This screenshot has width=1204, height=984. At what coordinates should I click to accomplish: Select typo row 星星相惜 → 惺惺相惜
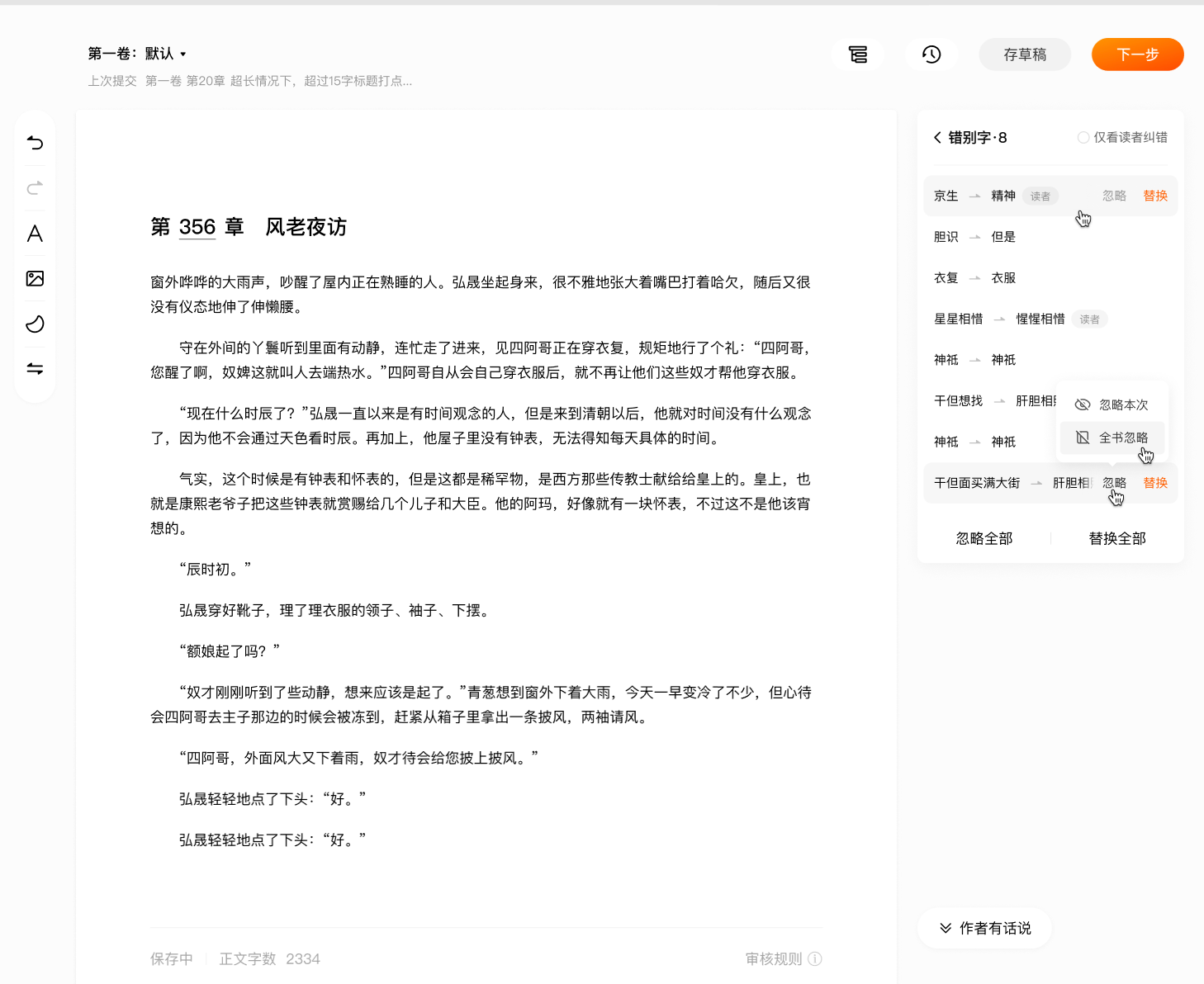tap(1050, 319)
